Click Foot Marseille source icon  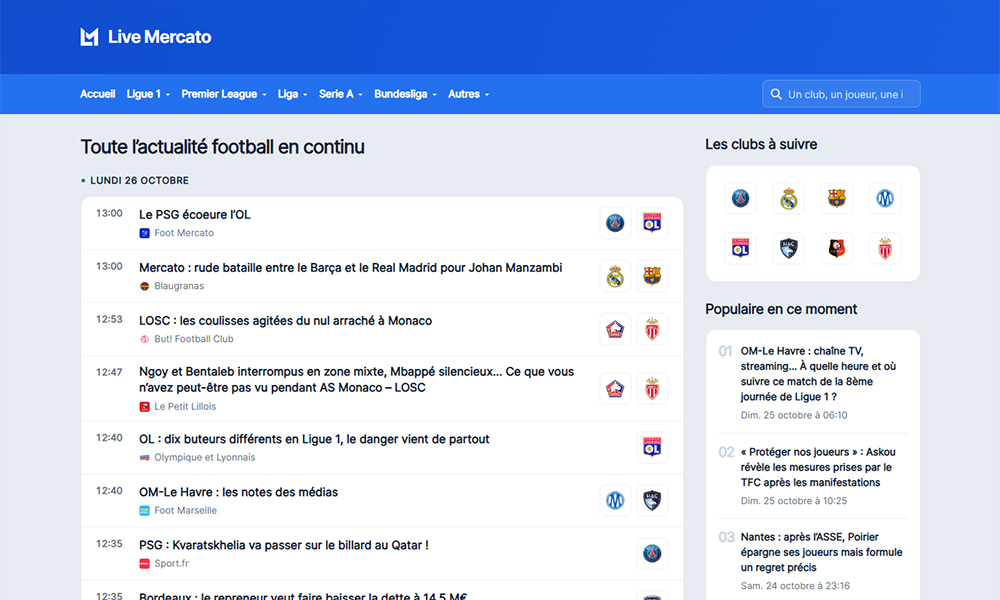[x=145, y=511]
